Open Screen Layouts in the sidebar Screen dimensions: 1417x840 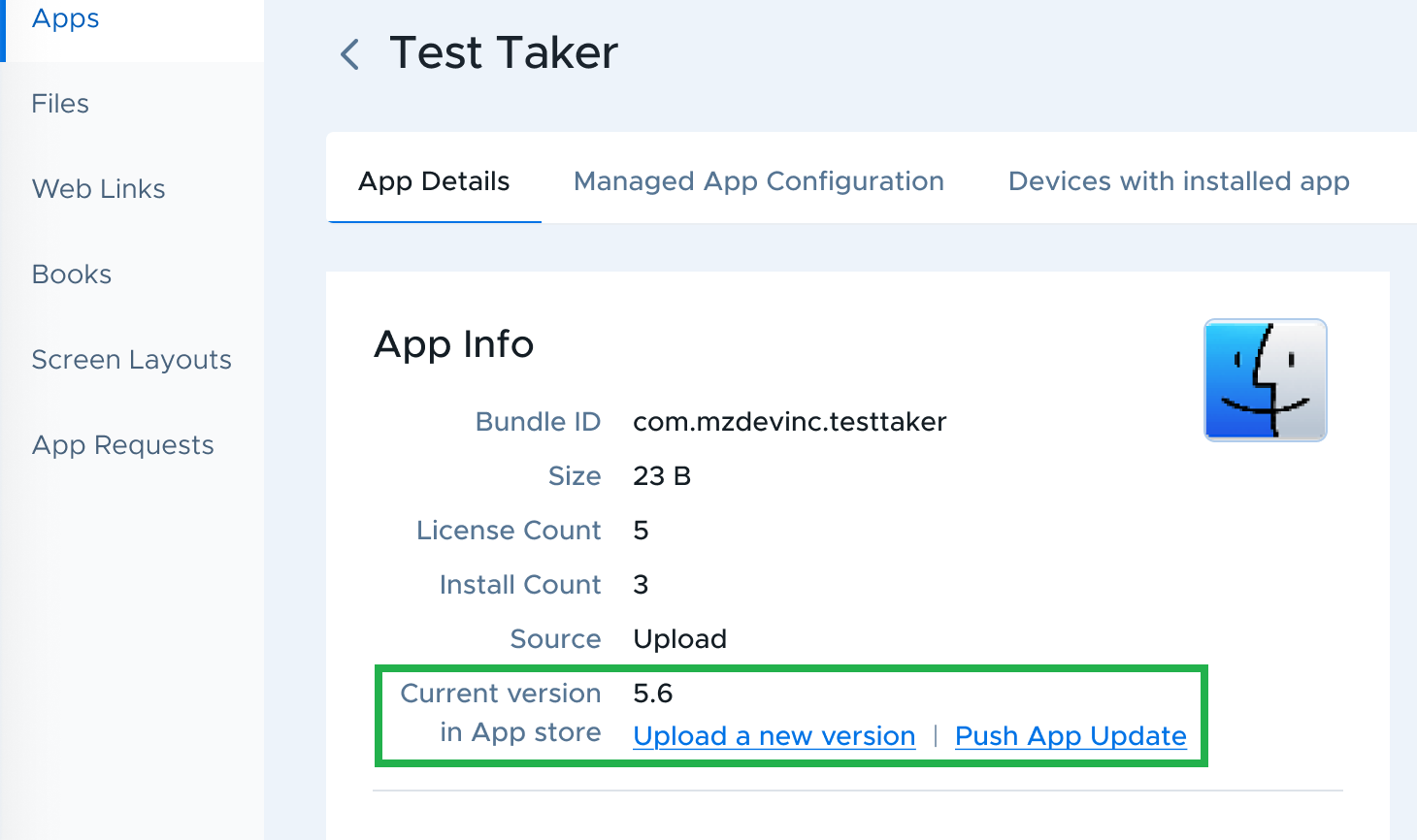[x=132, y=360]
